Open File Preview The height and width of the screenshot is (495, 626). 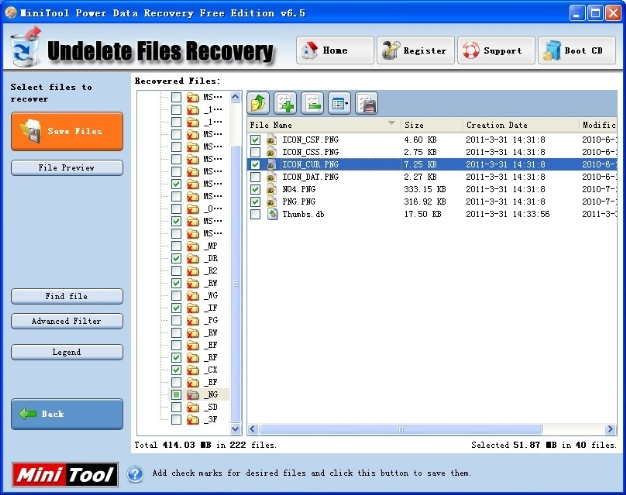coord(67,168)
